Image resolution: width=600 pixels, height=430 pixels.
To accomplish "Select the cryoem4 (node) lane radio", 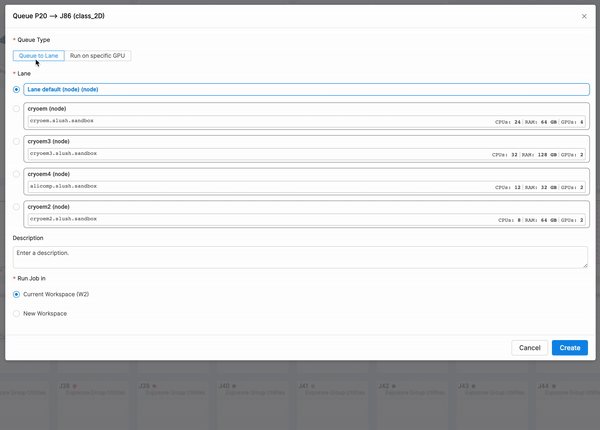I will pos(16,174).
